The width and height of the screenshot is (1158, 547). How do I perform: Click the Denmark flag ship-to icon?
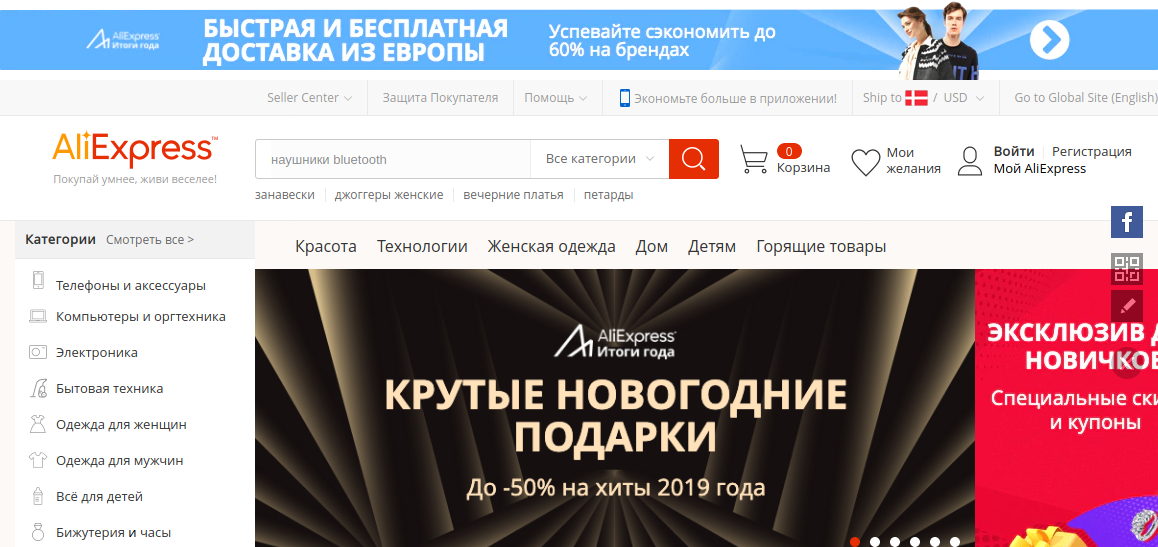917,97
